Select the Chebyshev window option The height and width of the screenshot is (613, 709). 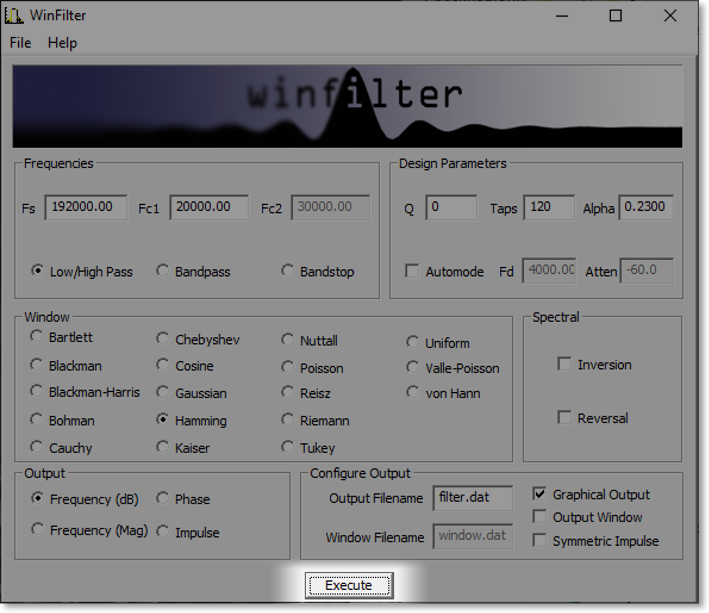[x=163, y=339]
